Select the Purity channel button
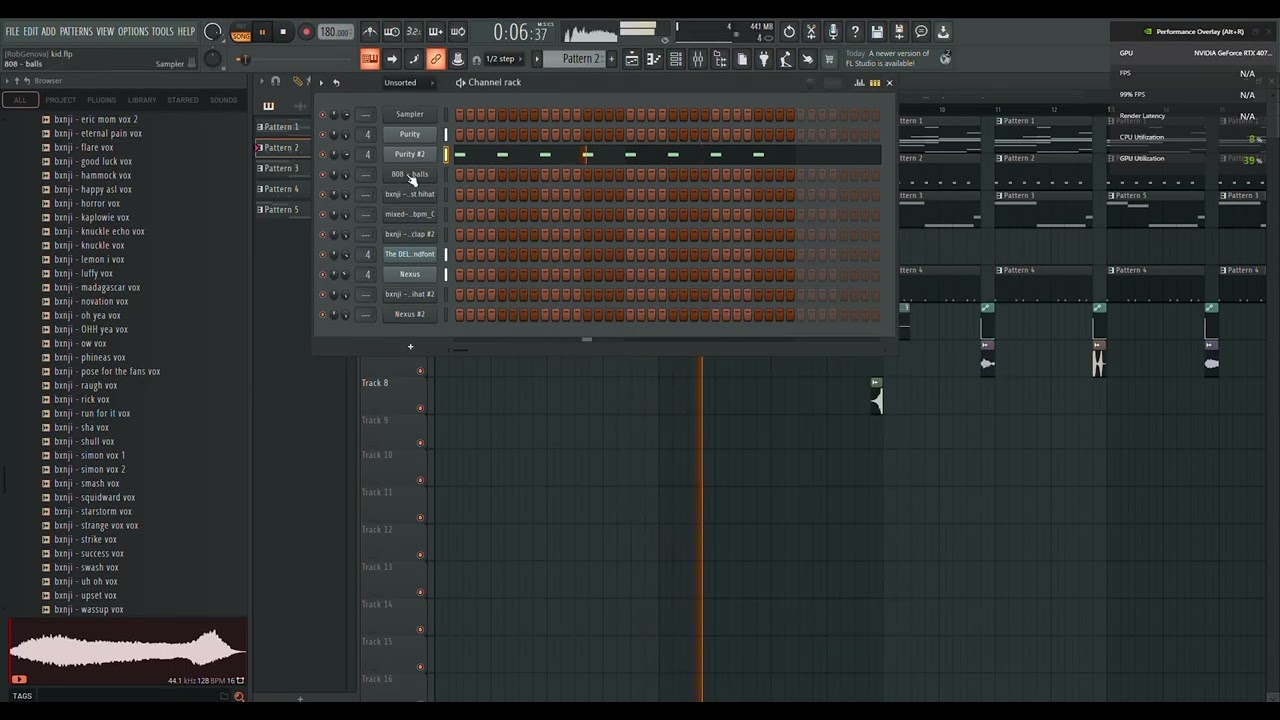The height and width of the screenshot is (720, 1280). [410, 134]
